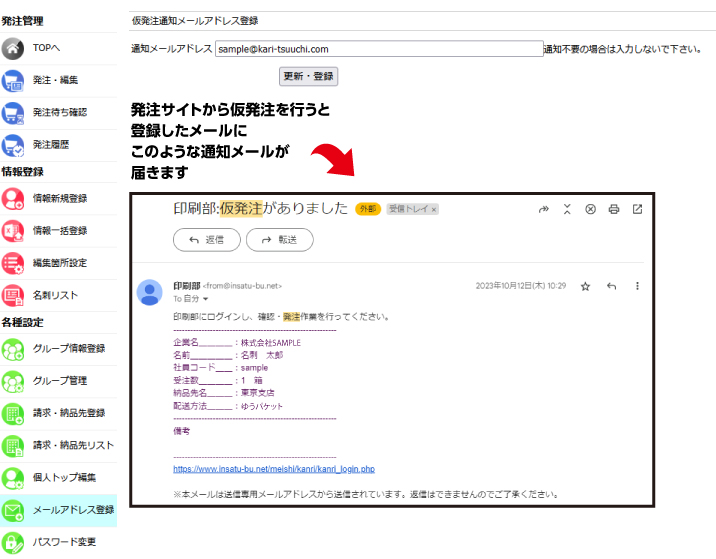
Task: Click the 情報一括登録 icon
Action: 13,231
